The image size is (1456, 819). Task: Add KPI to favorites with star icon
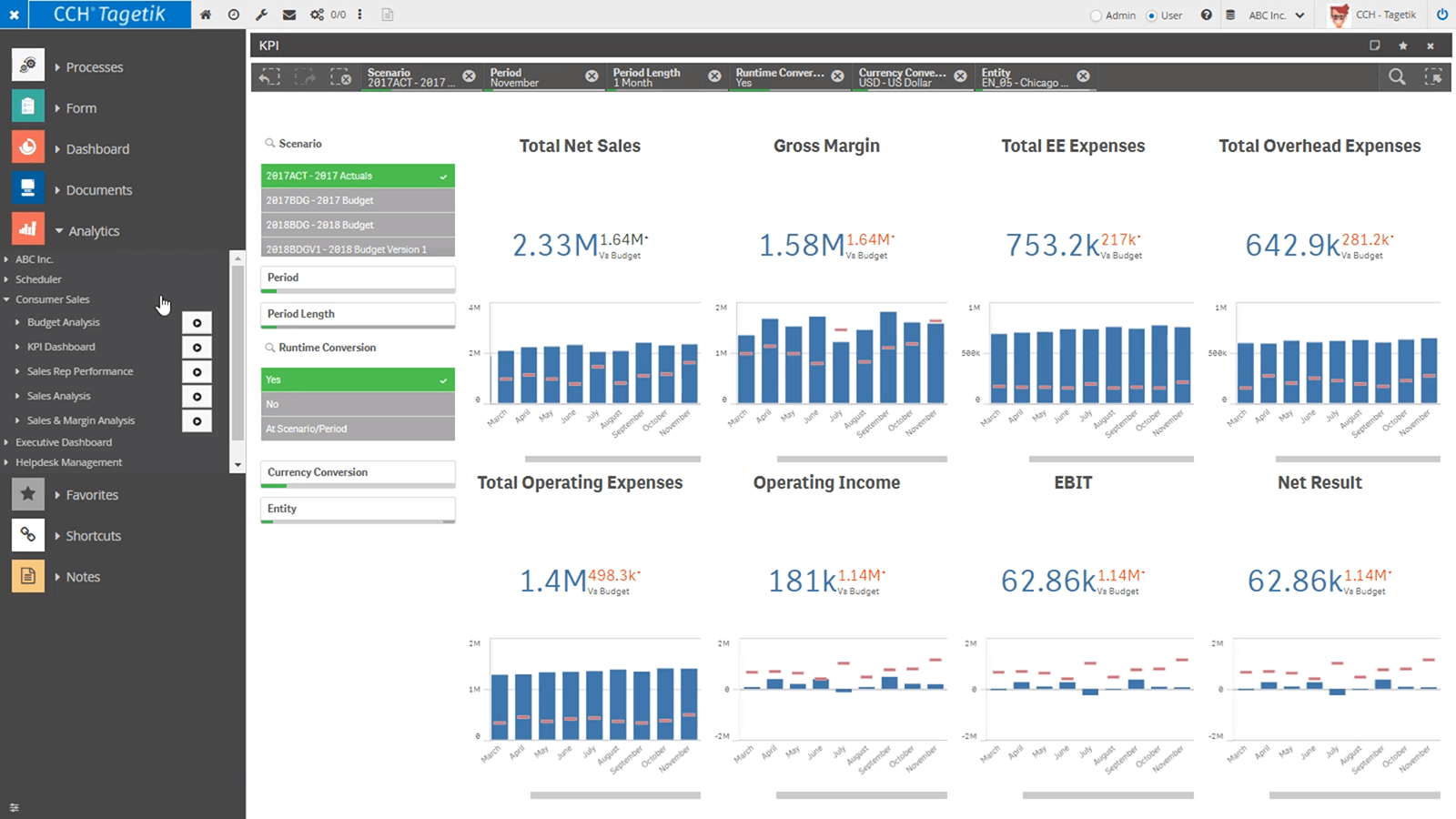pyautogui.click(x=1403, y=45)
